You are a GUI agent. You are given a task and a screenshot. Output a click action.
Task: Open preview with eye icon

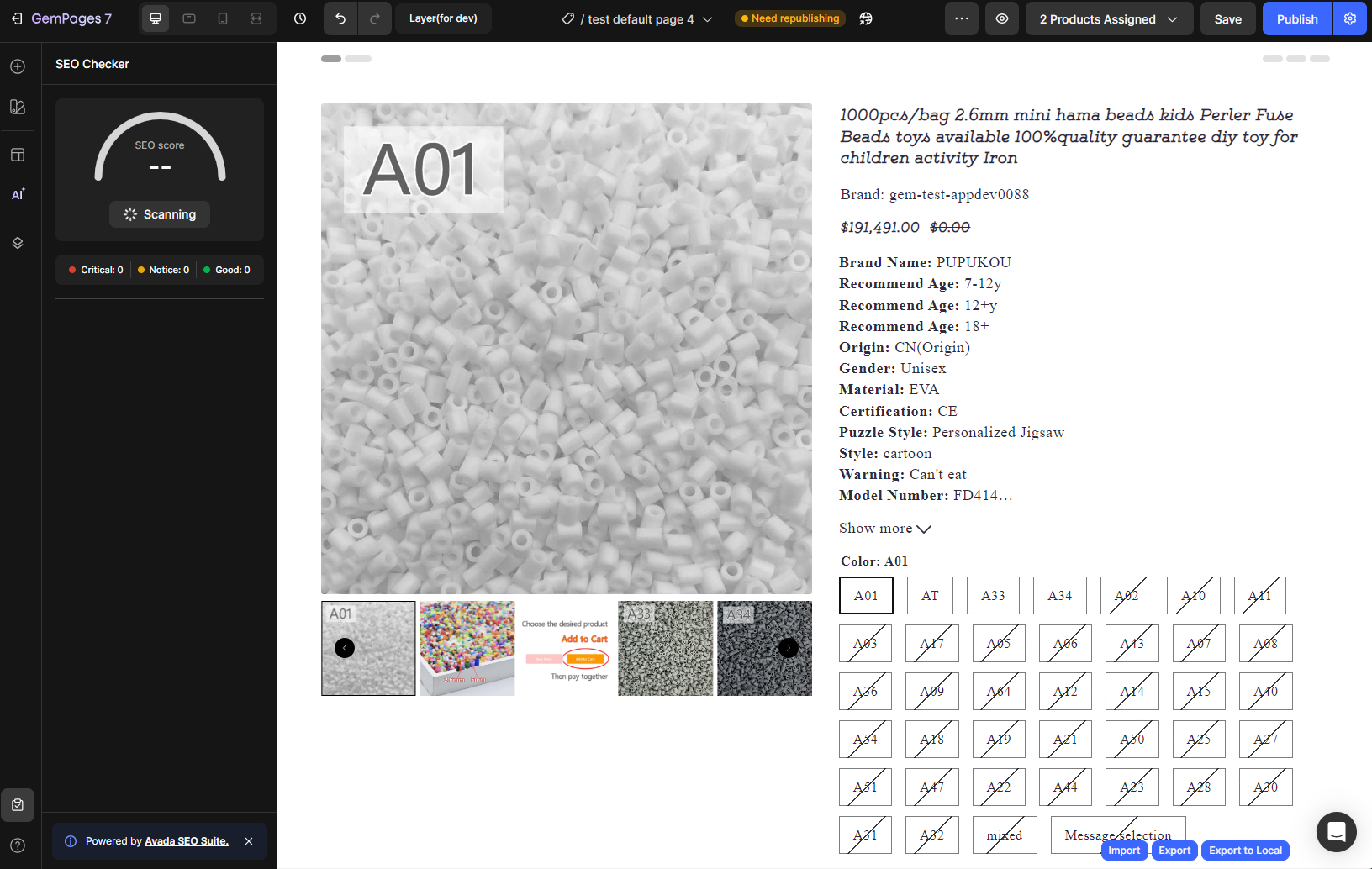pyautogui.click(x=1002, y=18)
